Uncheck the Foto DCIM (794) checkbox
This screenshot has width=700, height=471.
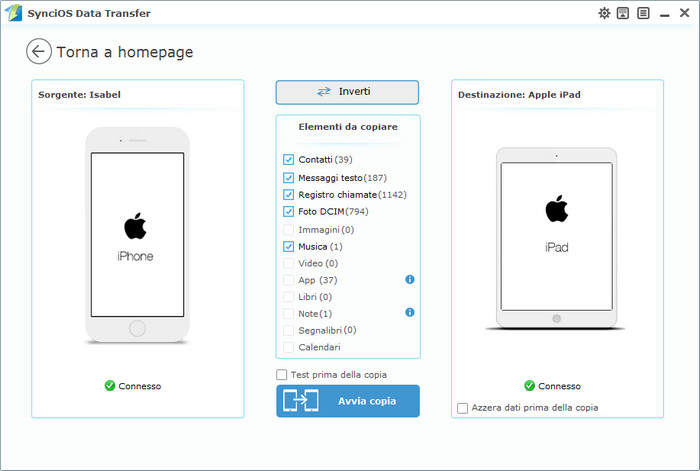[288, 211]
